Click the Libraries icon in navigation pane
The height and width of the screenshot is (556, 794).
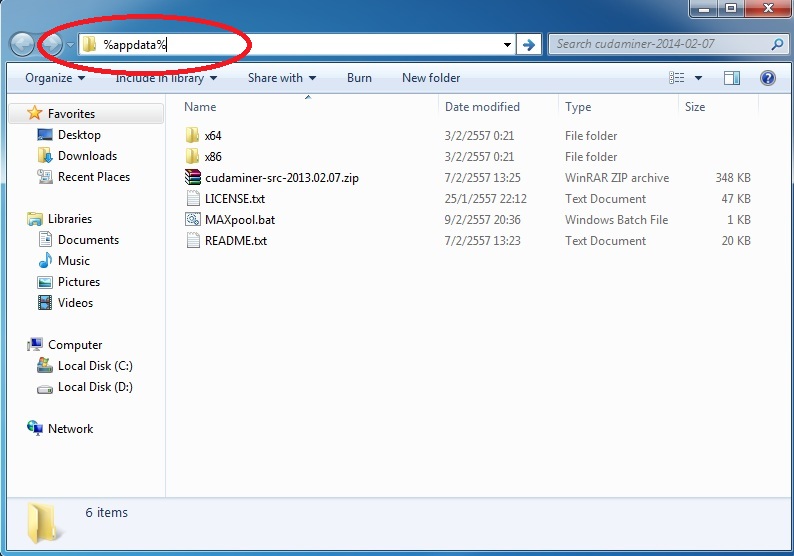tap(35, 219)
